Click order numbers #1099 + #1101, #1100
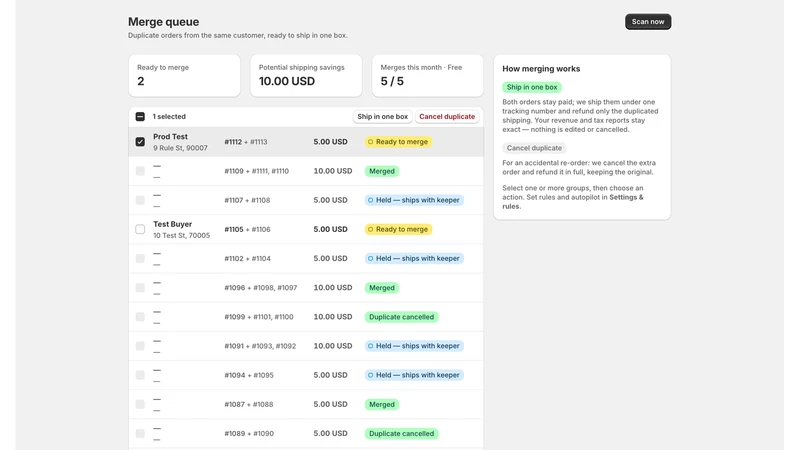The width and height of the screenshot is (800, 450). (259, 317)
